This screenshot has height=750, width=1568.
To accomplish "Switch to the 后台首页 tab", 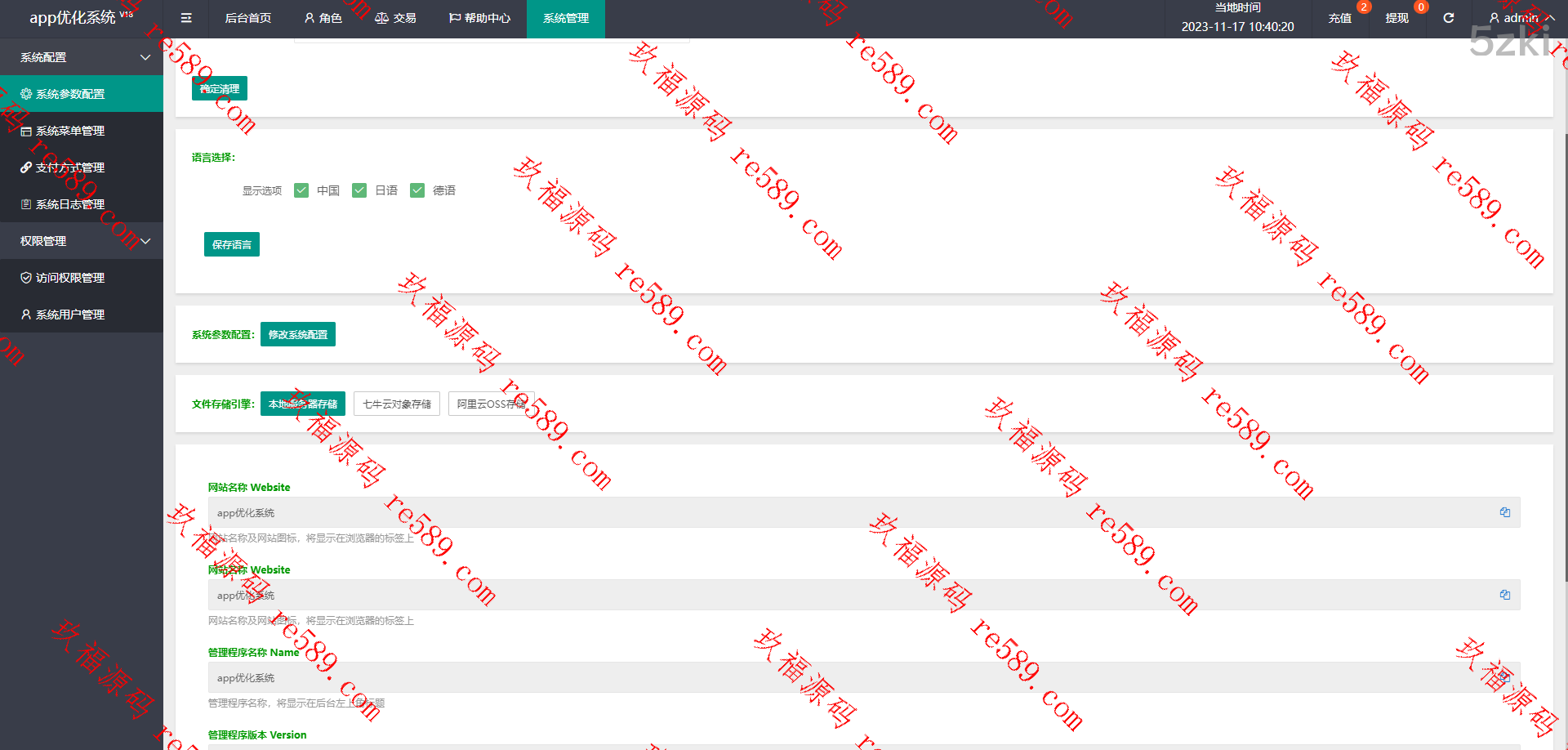I will [x=247, y=18].
